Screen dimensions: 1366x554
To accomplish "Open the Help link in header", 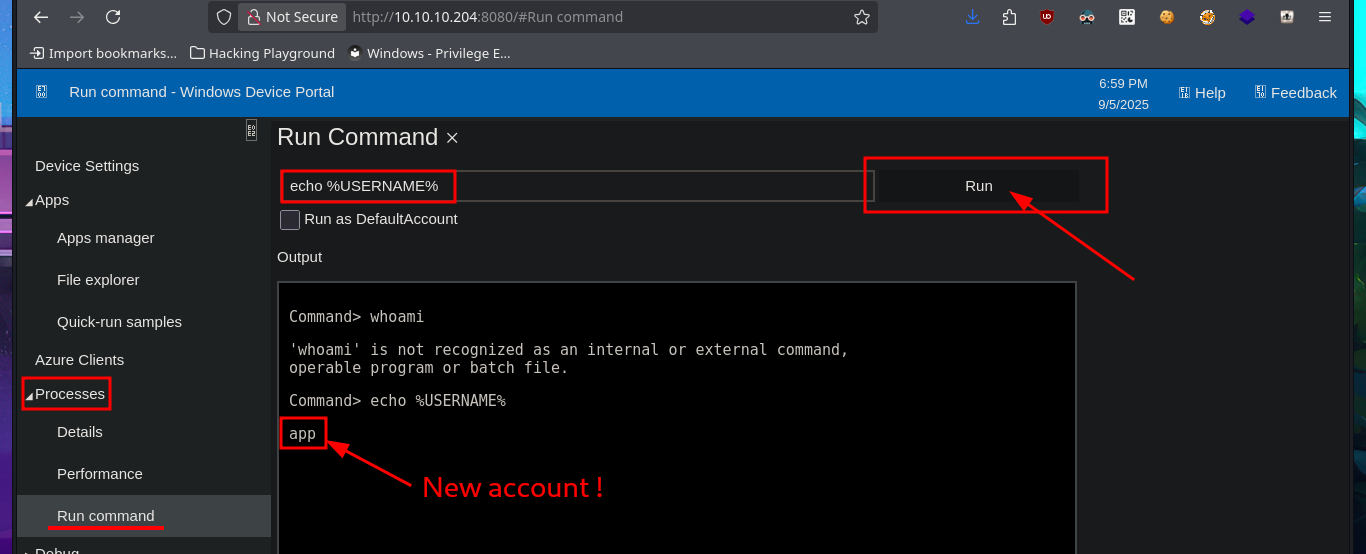I will [x=1201, y=93].
